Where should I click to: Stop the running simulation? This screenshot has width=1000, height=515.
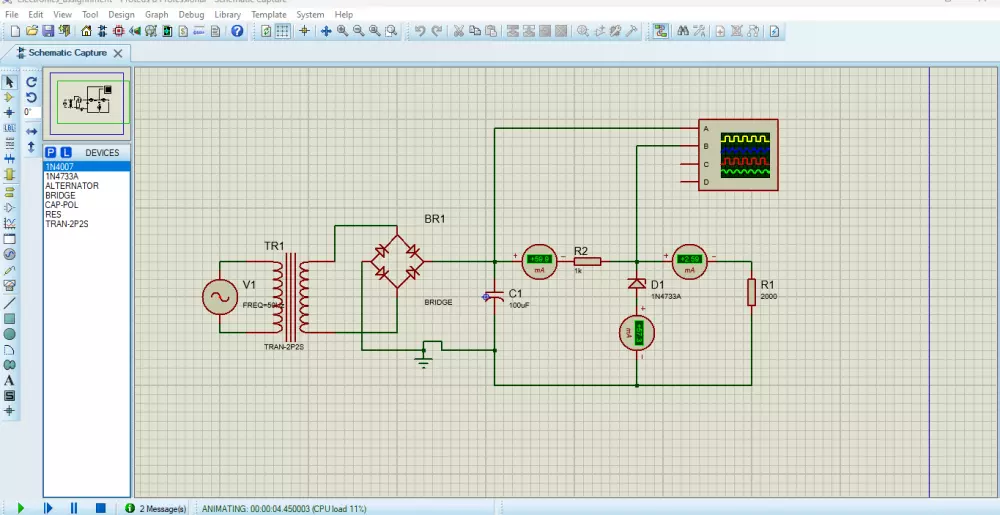pos(100,508)
